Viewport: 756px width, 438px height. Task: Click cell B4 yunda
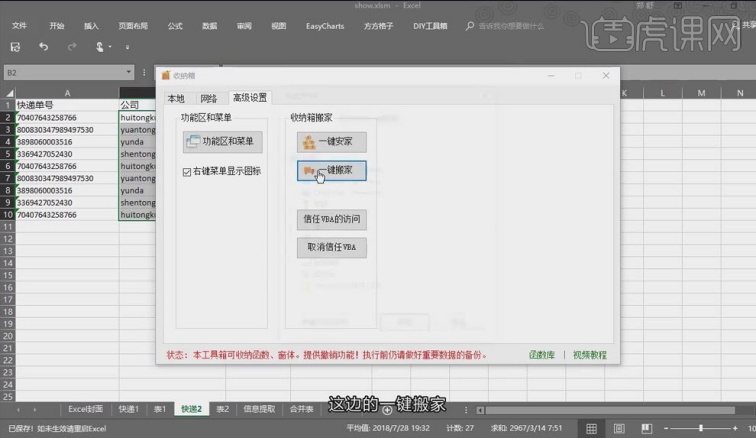click(137, 142)
